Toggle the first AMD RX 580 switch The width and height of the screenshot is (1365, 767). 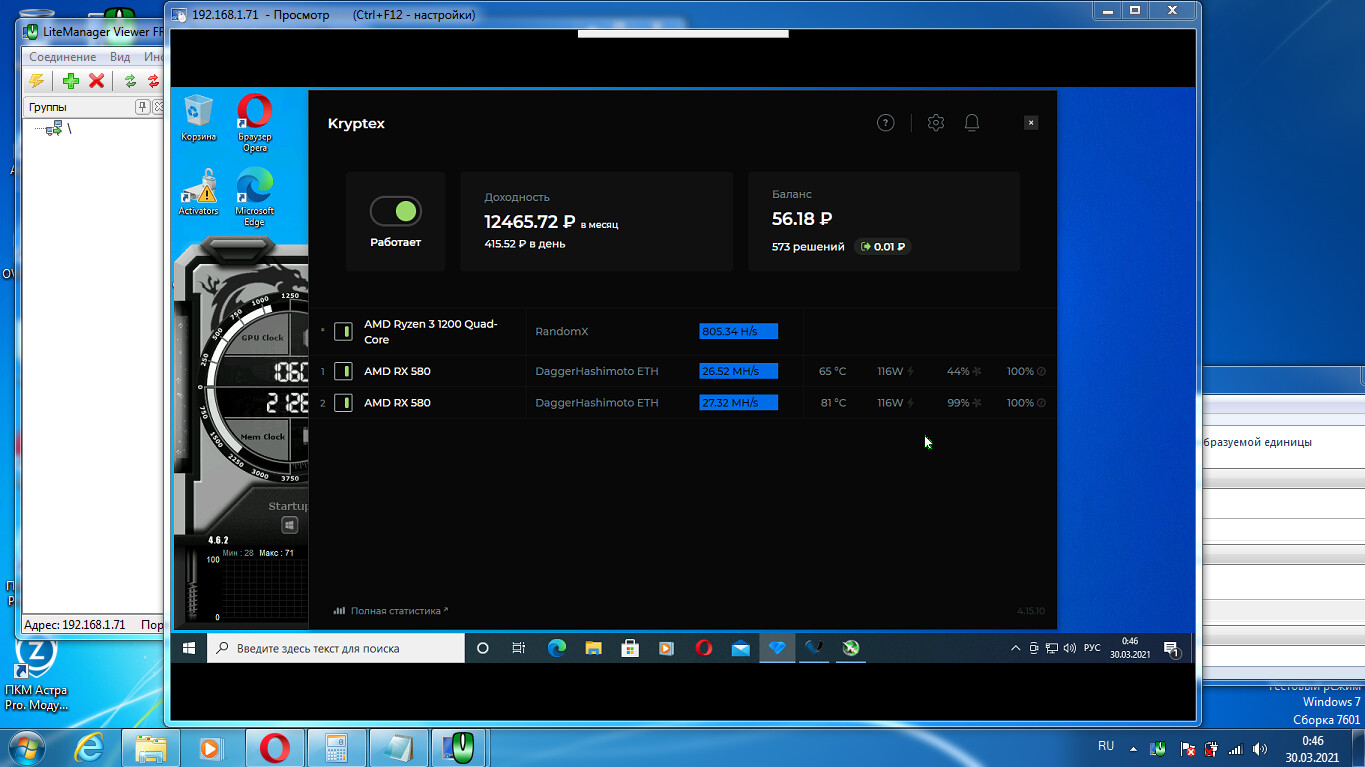pyautogui.click(x=343, y=371)
